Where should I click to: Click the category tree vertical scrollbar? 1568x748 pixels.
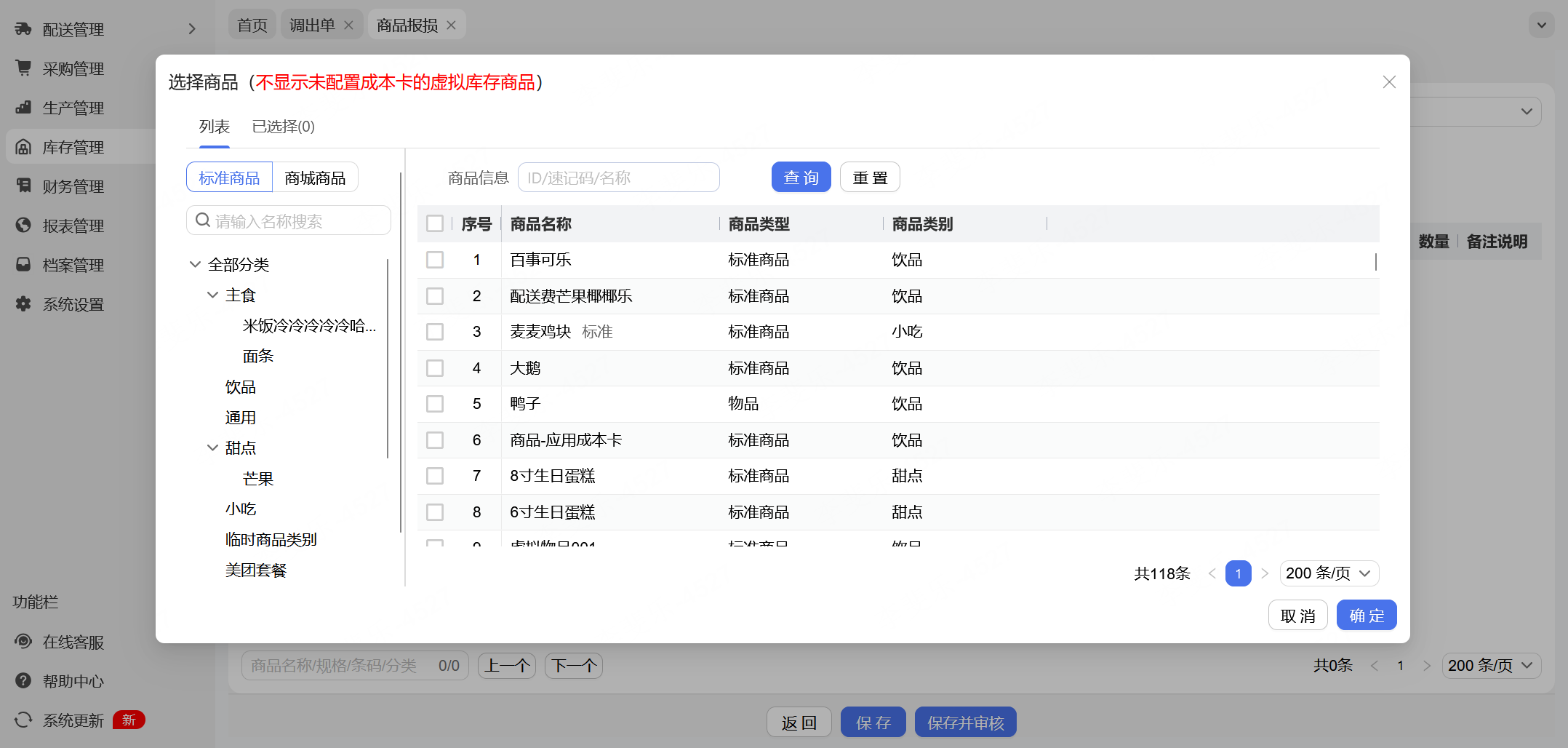click(388, 359)
